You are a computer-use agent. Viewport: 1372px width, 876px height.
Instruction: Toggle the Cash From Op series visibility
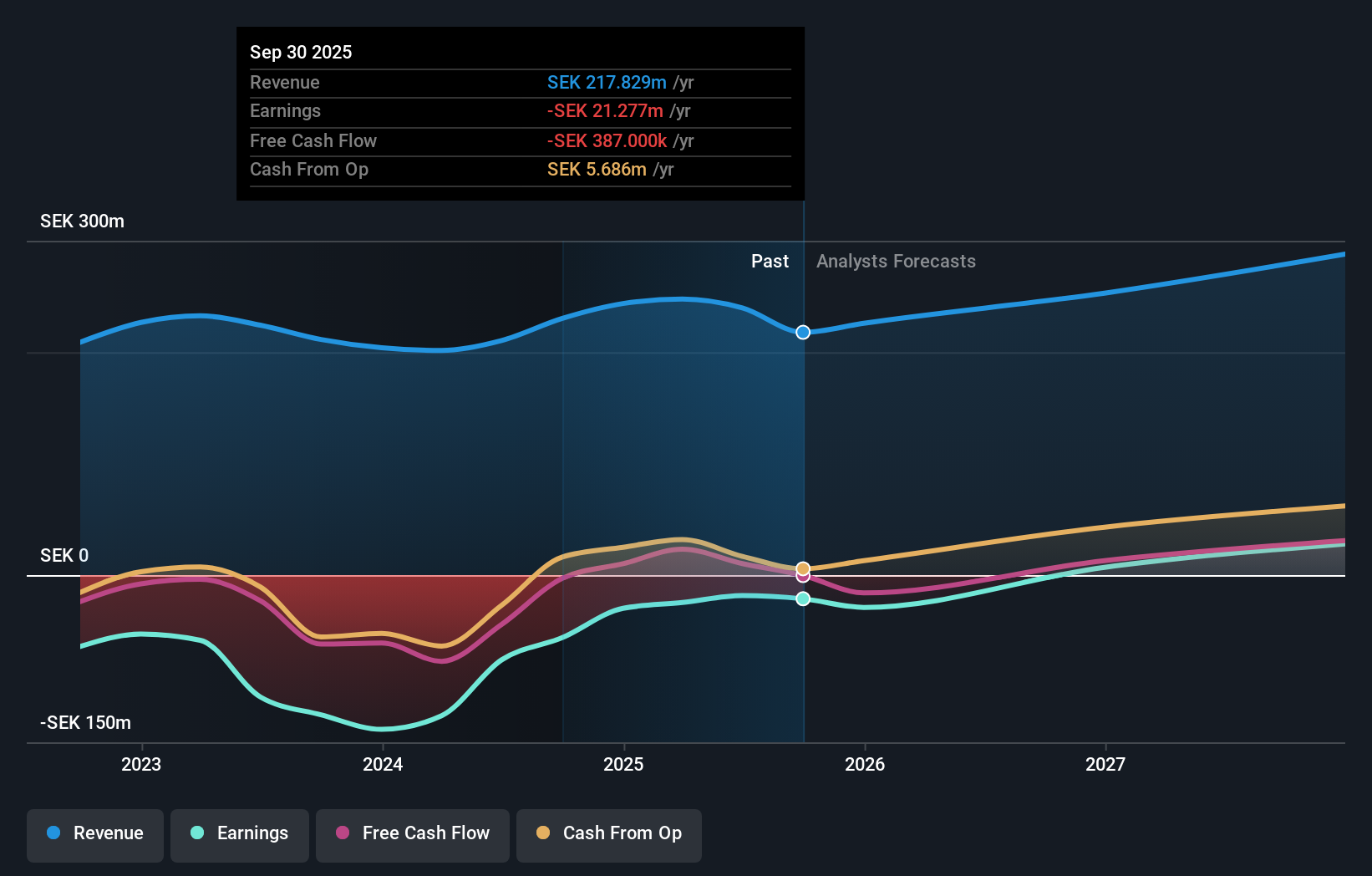[608, 833]
